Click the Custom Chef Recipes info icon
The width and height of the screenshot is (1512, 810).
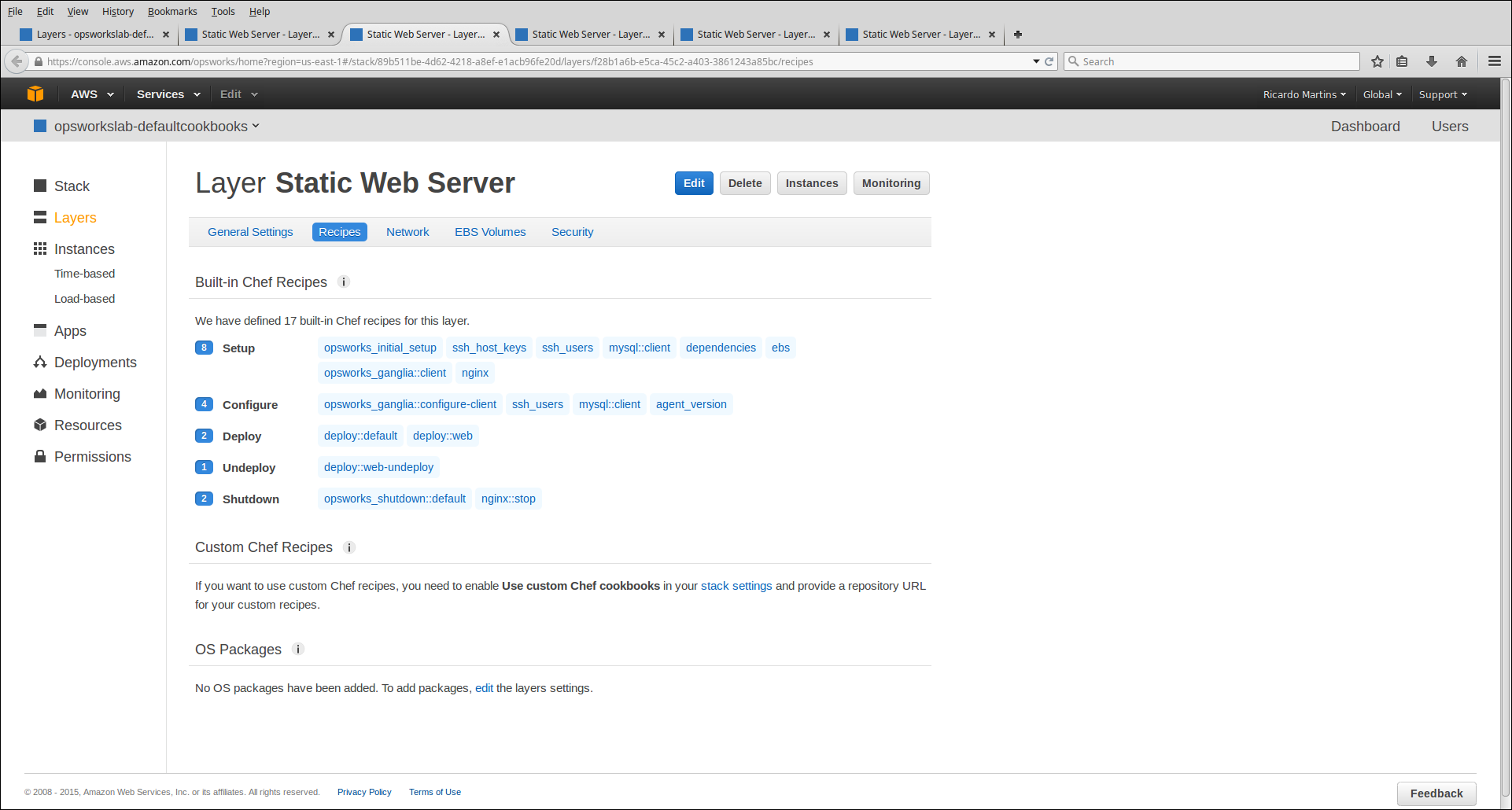[349, 547]
